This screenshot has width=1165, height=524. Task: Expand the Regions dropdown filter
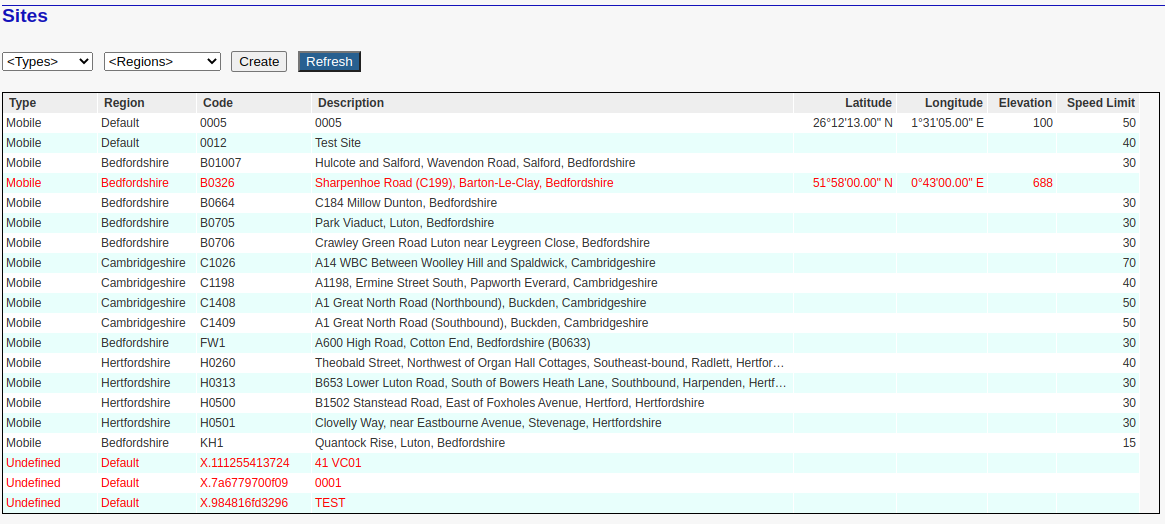pyautogui.click(x=162, y=61)
